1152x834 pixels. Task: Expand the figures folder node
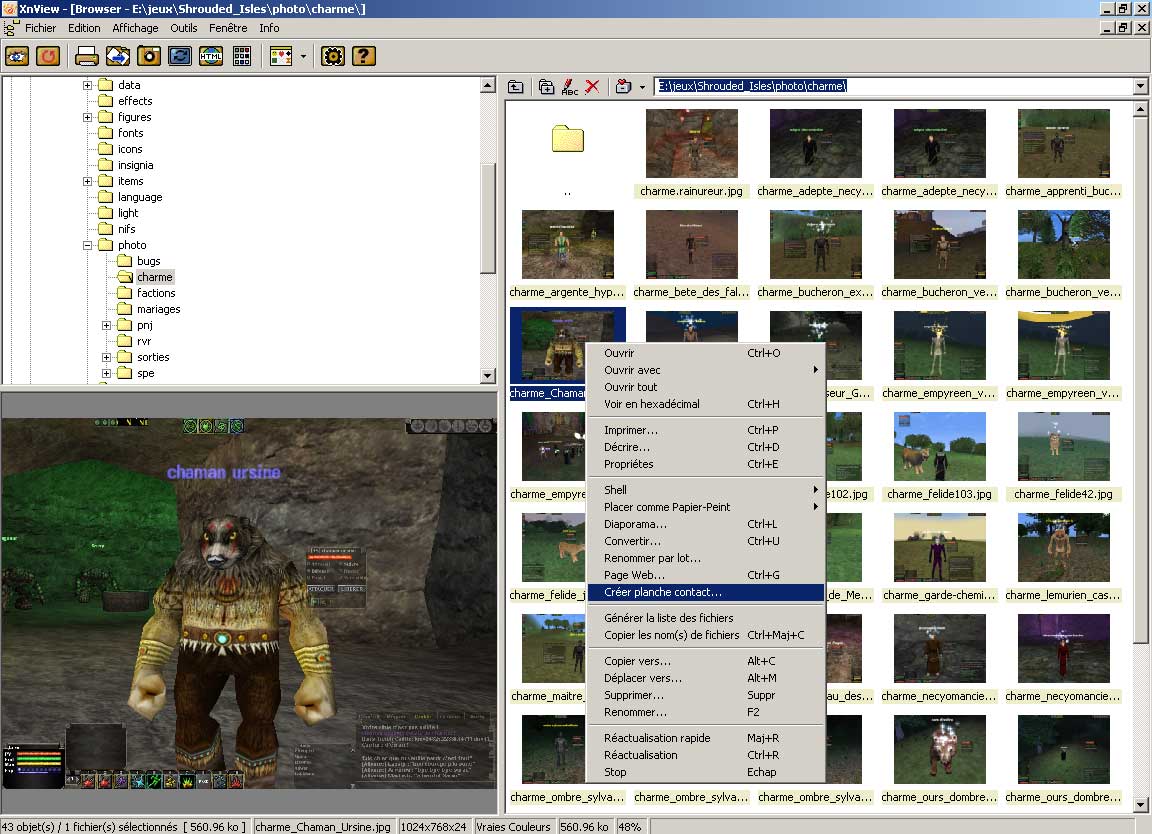87,117
